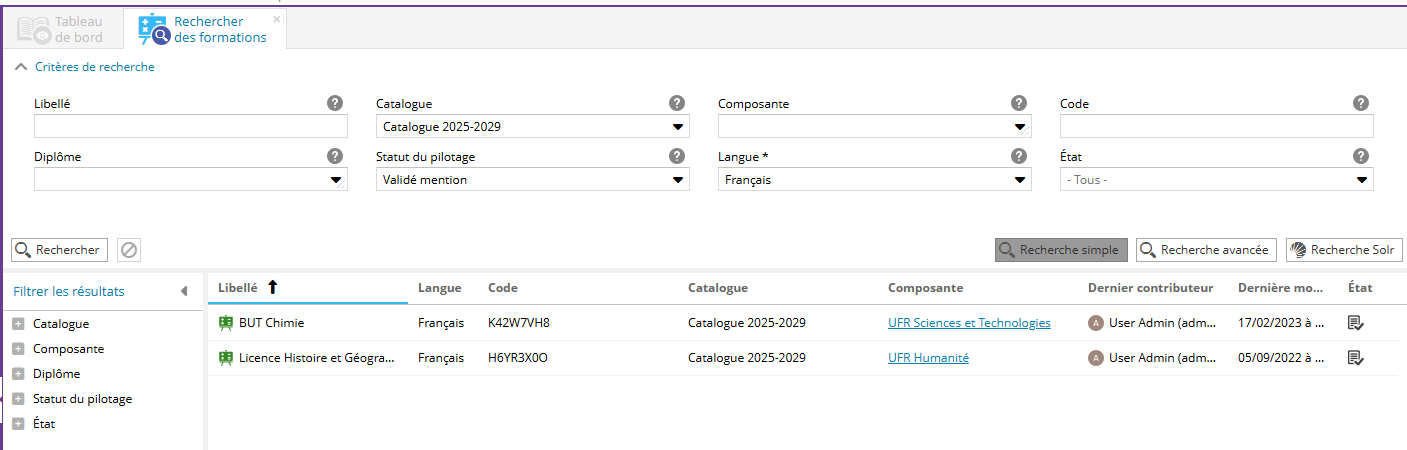Select the Rechercher des formations tab

205,30
